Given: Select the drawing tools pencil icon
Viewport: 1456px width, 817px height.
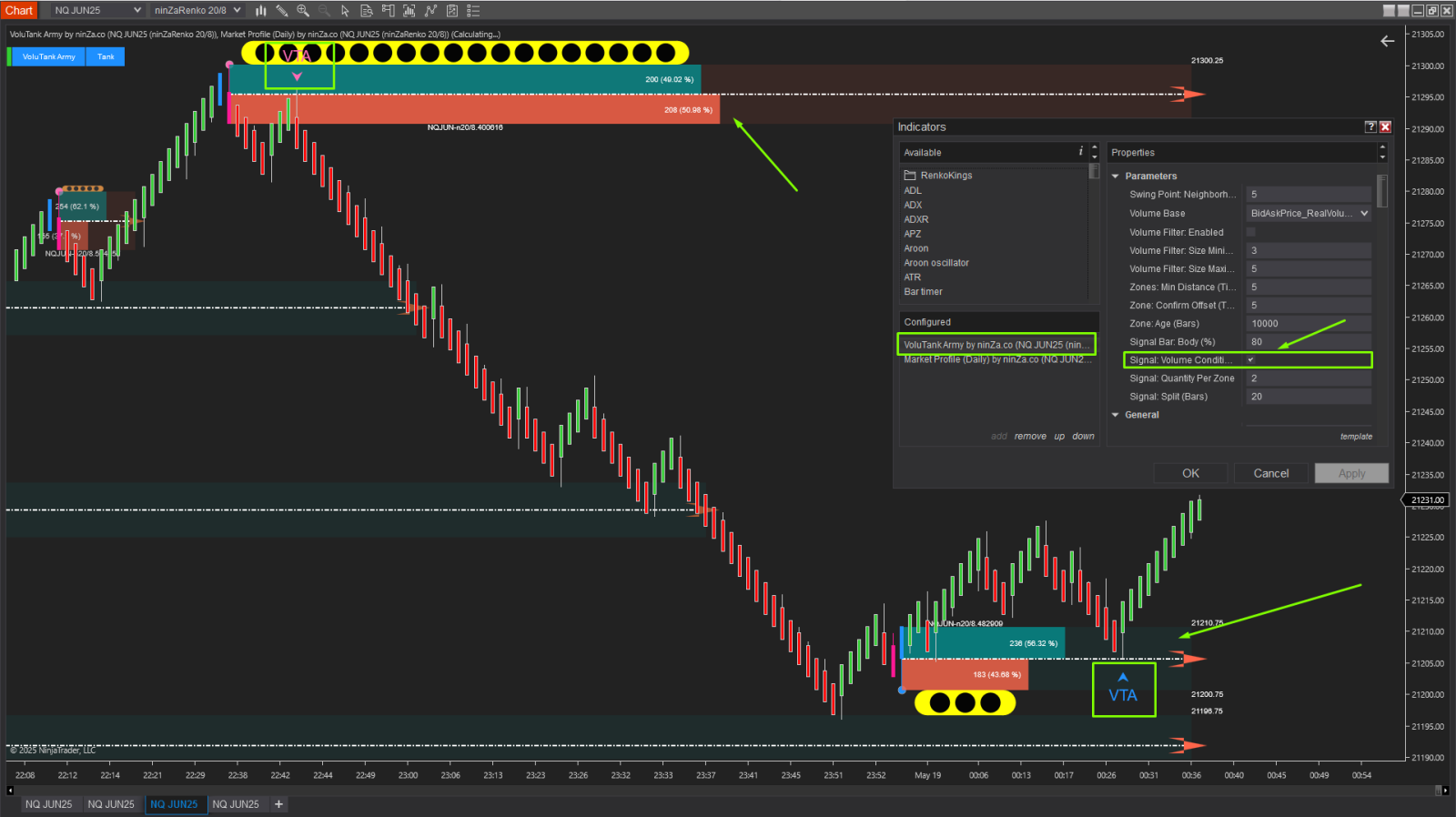Looking at the screenshot, I should pyautogui.click(x=282, y=11).
